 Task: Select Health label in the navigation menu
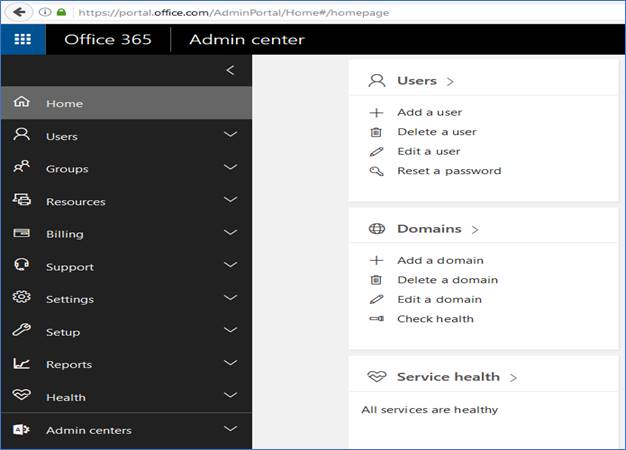point(66,397)
